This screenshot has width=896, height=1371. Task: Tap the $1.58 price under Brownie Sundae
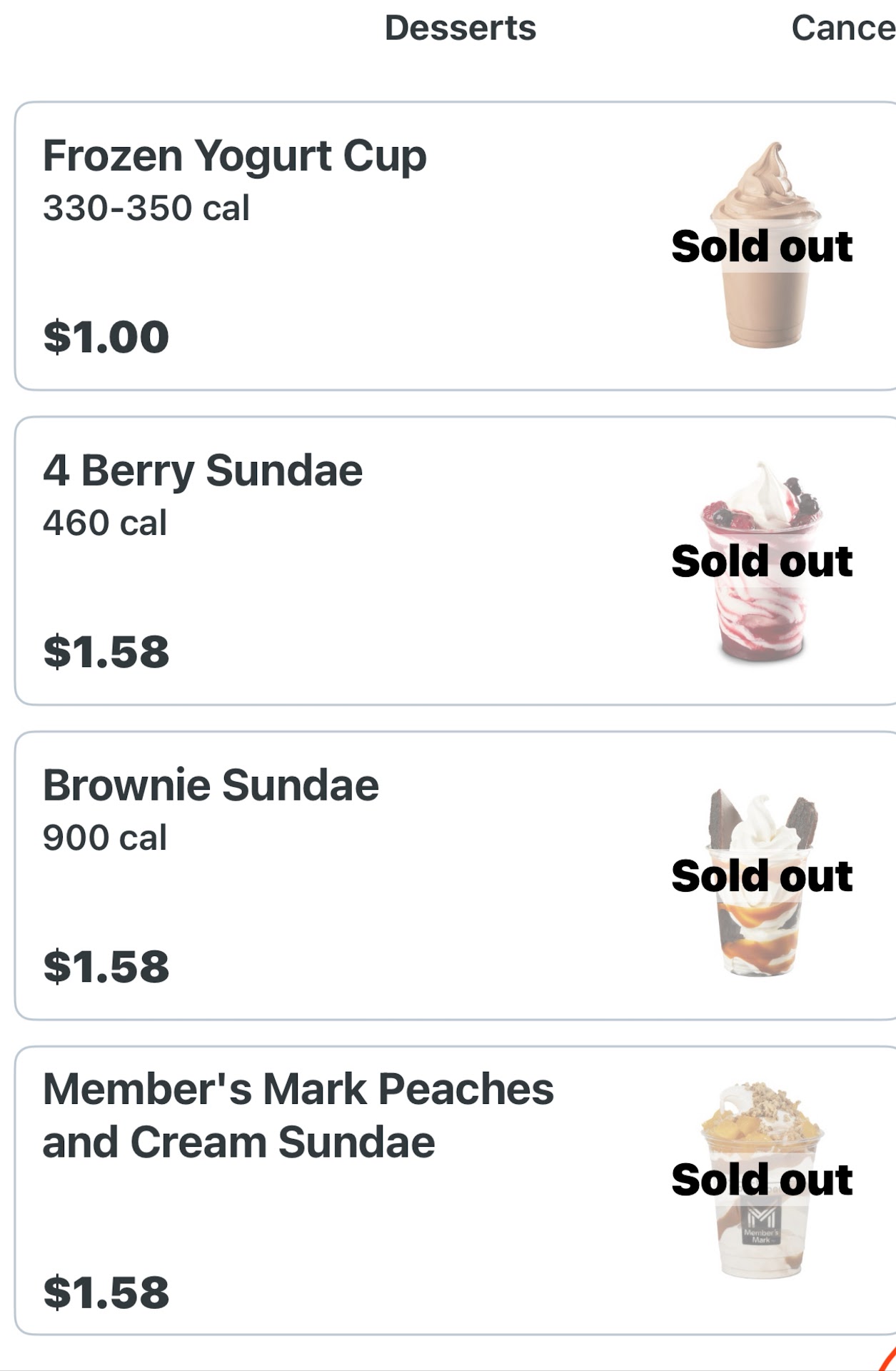click(x=106, y=967)
